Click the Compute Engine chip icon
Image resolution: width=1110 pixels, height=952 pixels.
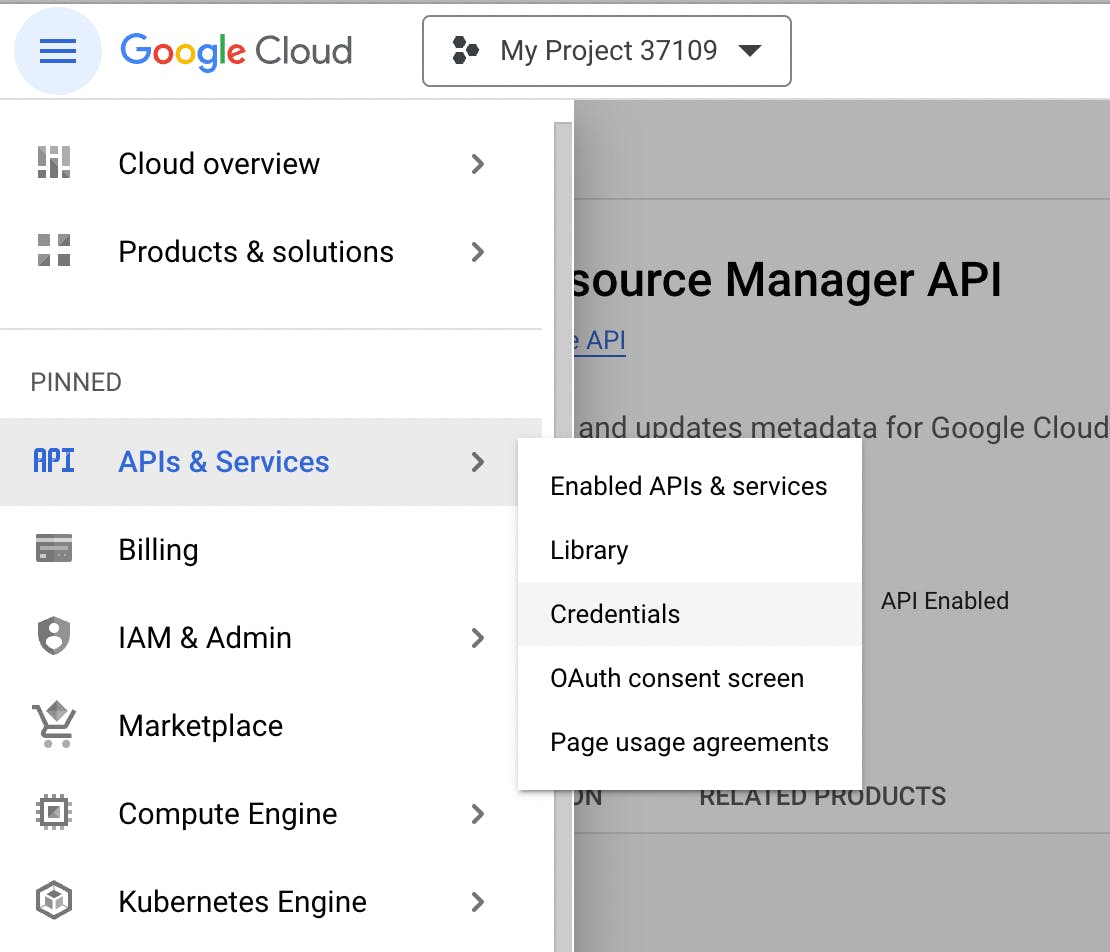pyautogui.click(x=54, y=813)
